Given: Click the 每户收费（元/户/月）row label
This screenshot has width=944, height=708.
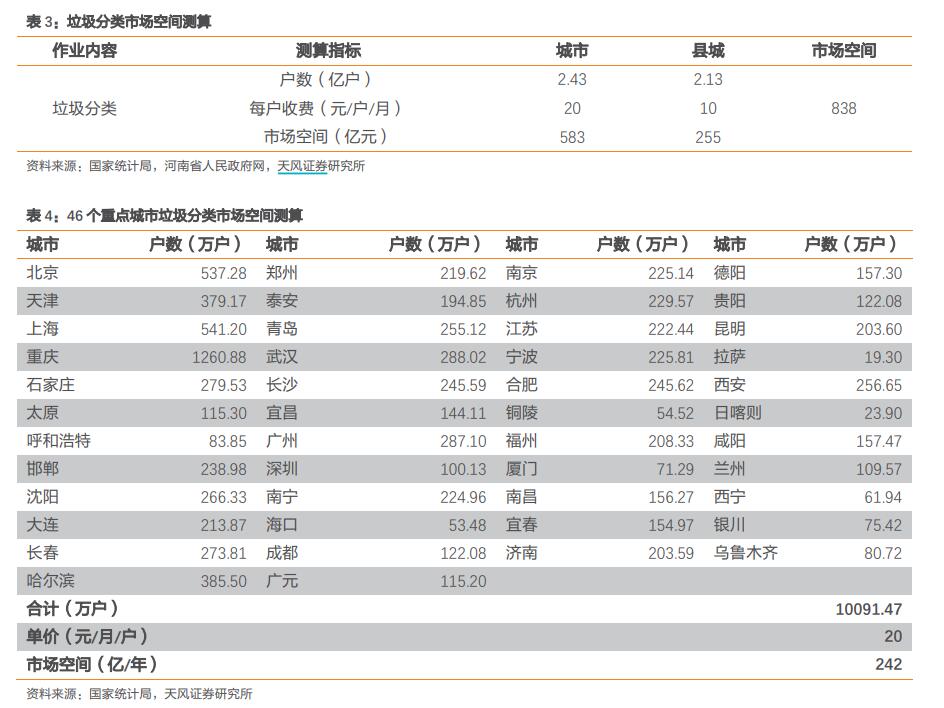Looking at the screenshot, I should (x=325, y=108).
